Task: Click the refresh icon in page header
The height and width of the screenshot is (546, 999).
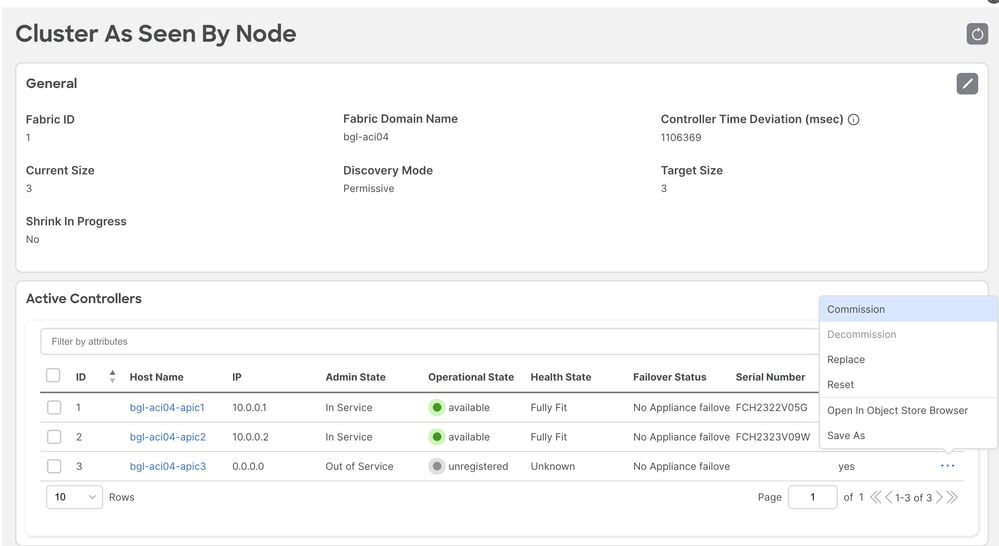Action: [x=977, y=34]
